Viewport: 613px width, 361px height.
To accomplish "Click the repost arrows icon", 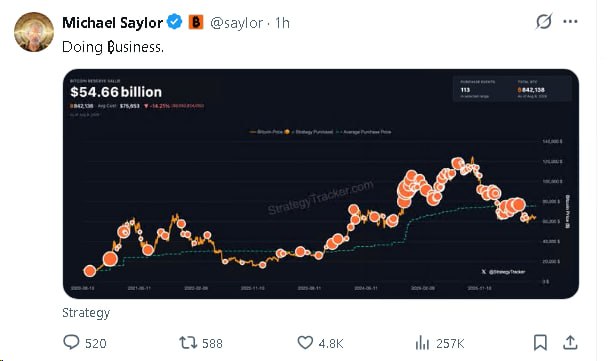I will pyautogui.click(x=188, y=343).
